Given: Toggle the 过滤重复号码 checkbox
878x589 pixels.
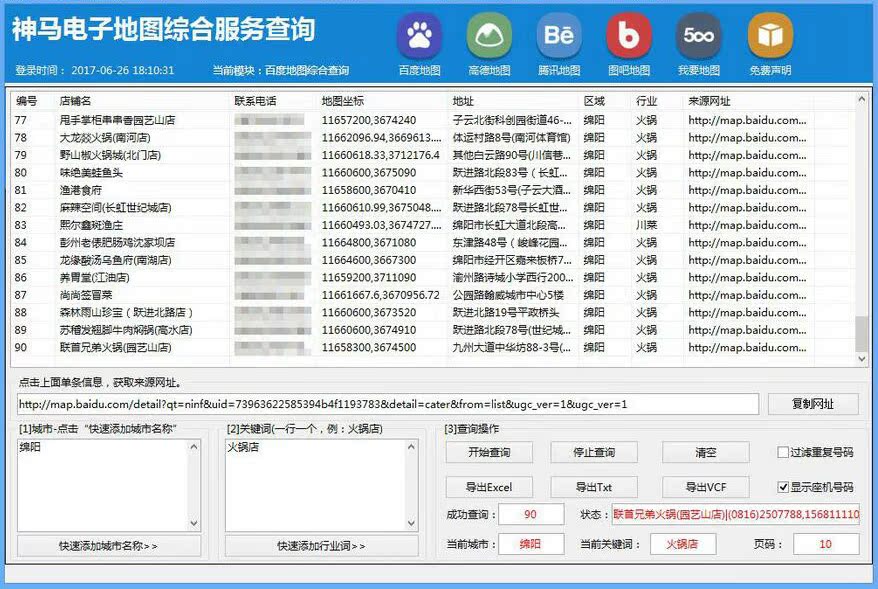Looking at the screenshot, I should [783, 452].
